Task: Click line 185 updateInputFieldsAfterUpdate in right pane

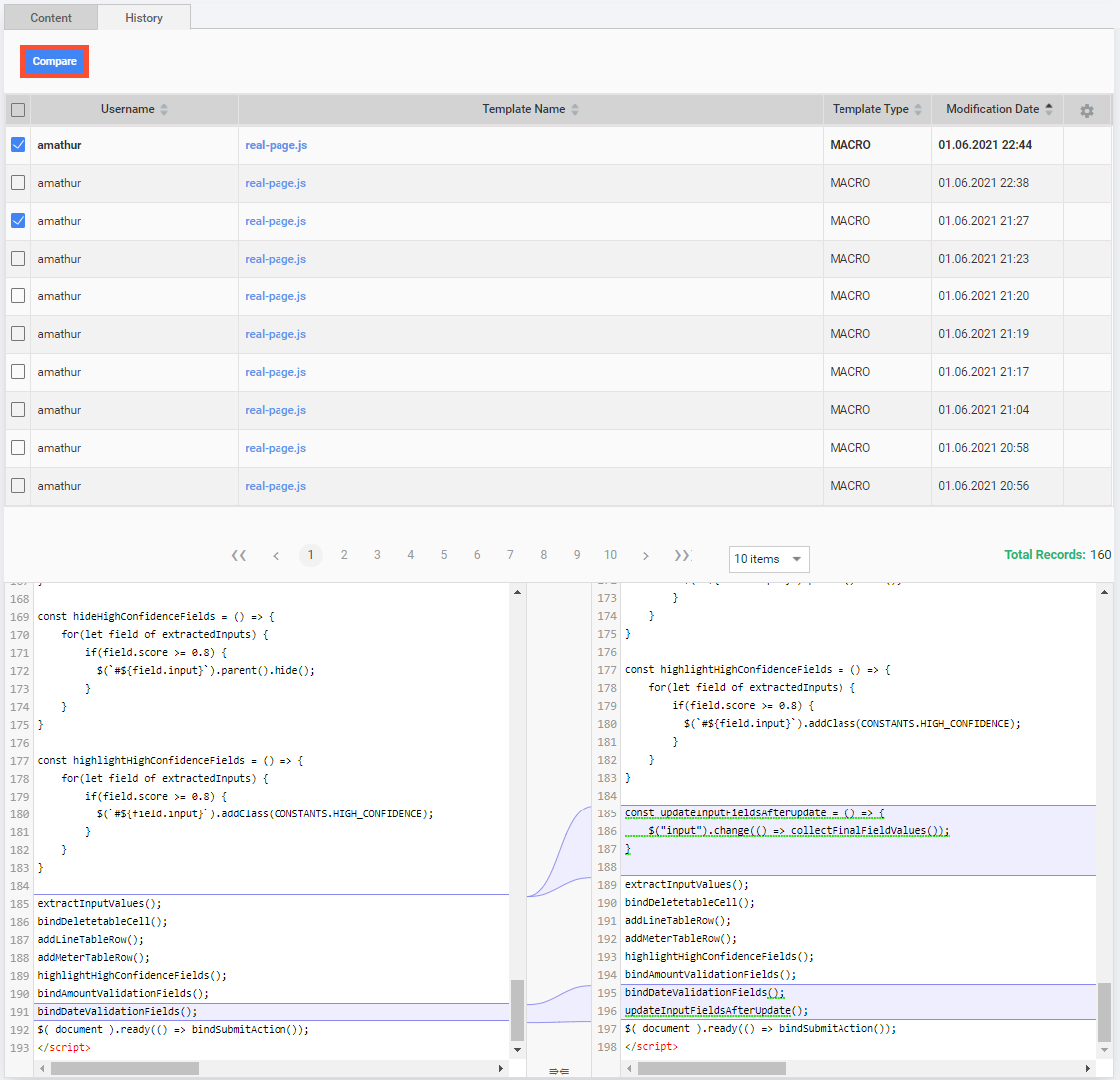Action: pos(755,812)
